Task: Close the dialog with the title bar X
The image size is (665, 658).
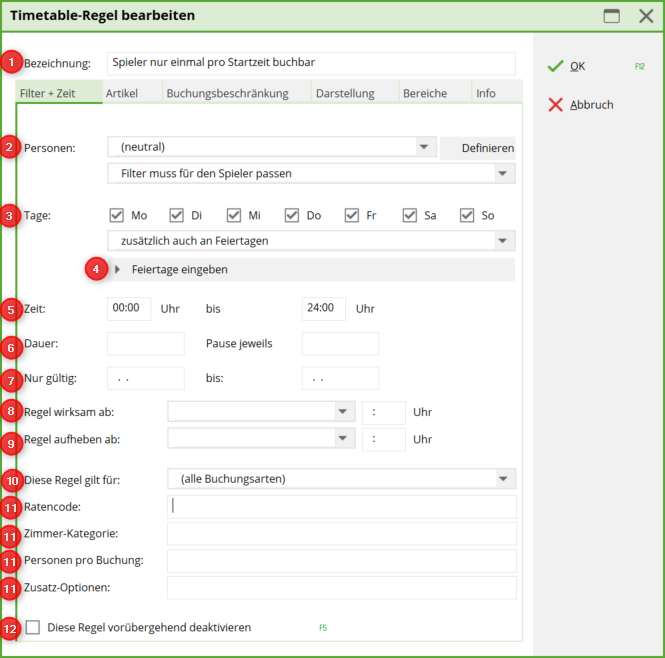Action: [x=646, y=16]
